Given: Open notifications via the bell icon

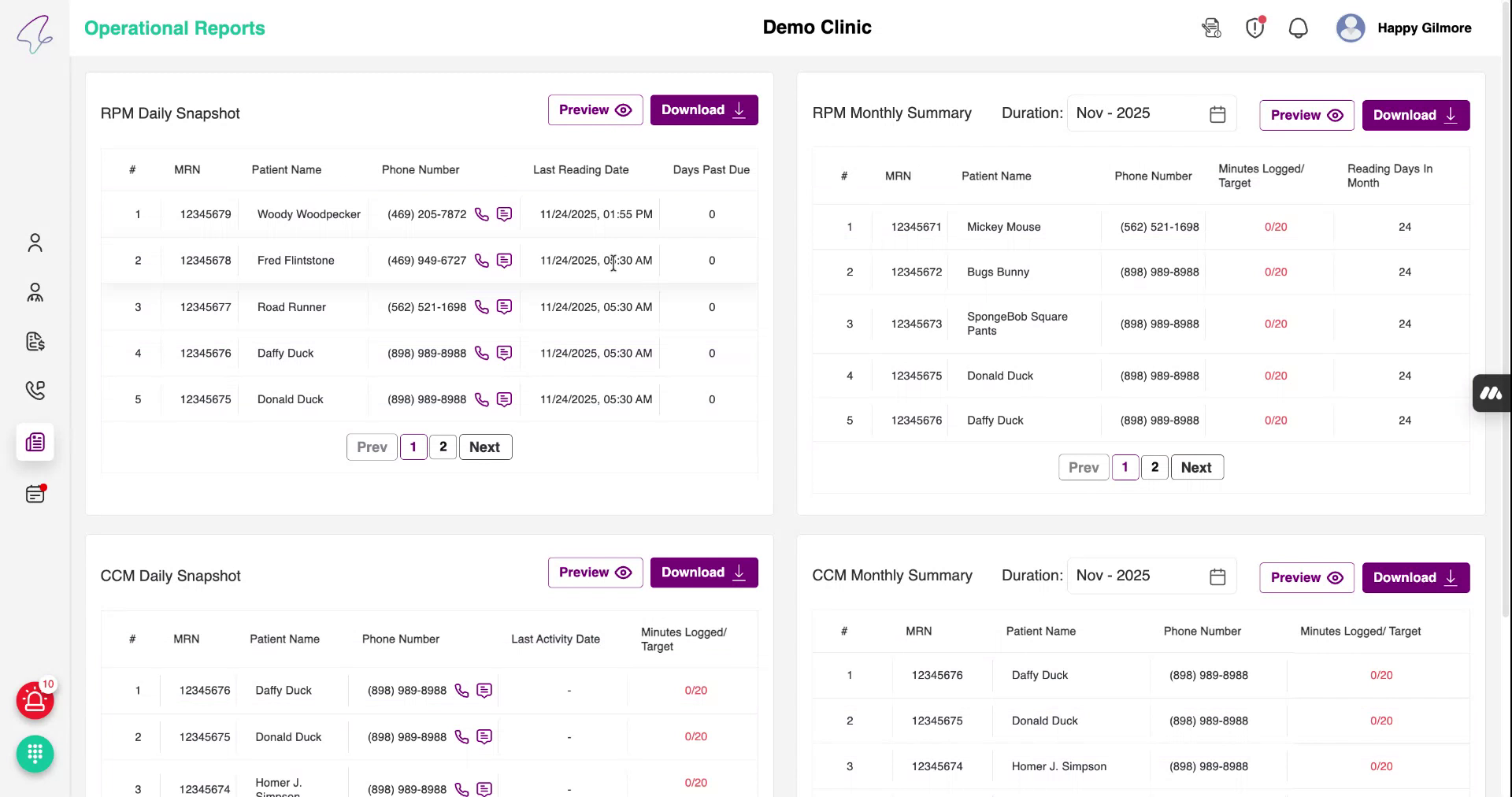Looking at the screenshot, I should (x=1298, y=28).
